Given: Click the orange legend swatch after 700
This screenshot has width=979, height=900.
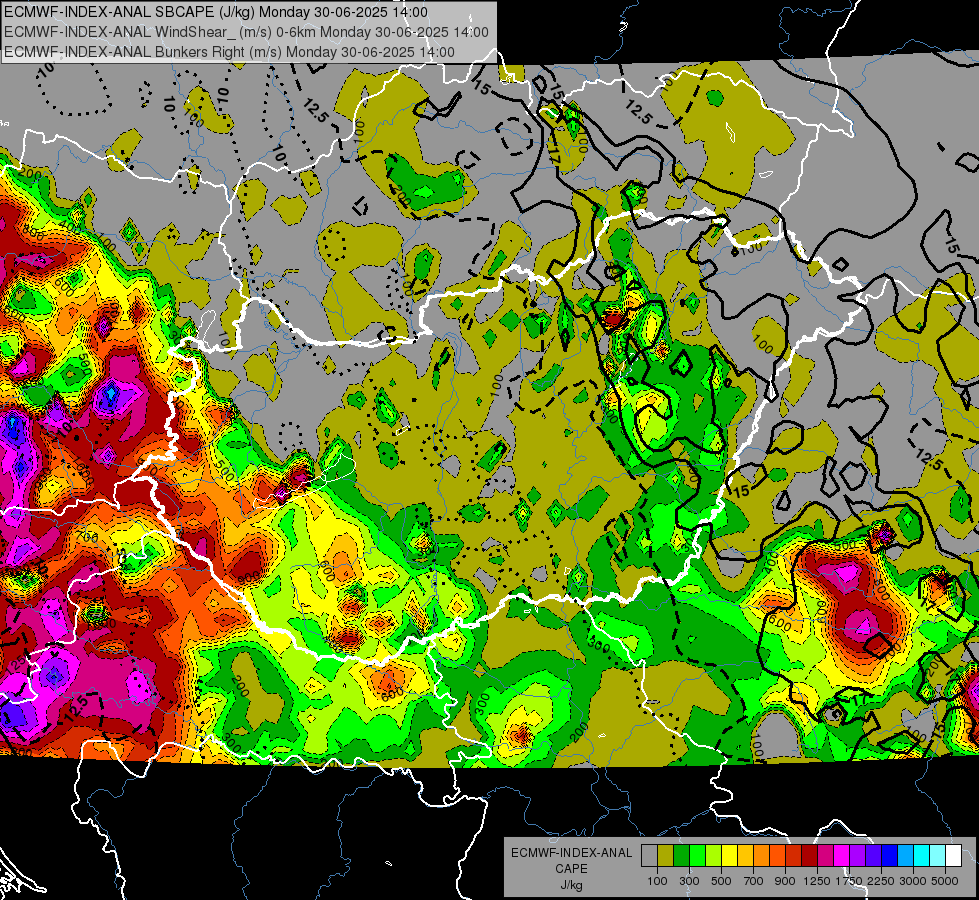Looking at the screenshot, I should (761, 855).
